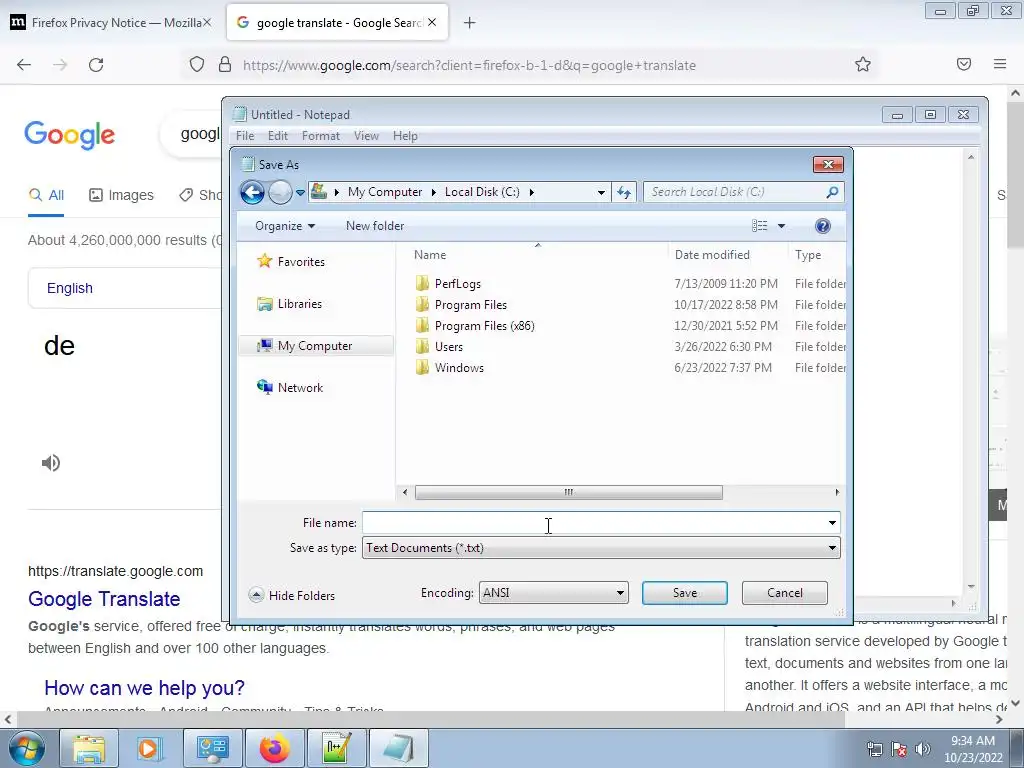Open Notepad Help menu

point(405,136)
